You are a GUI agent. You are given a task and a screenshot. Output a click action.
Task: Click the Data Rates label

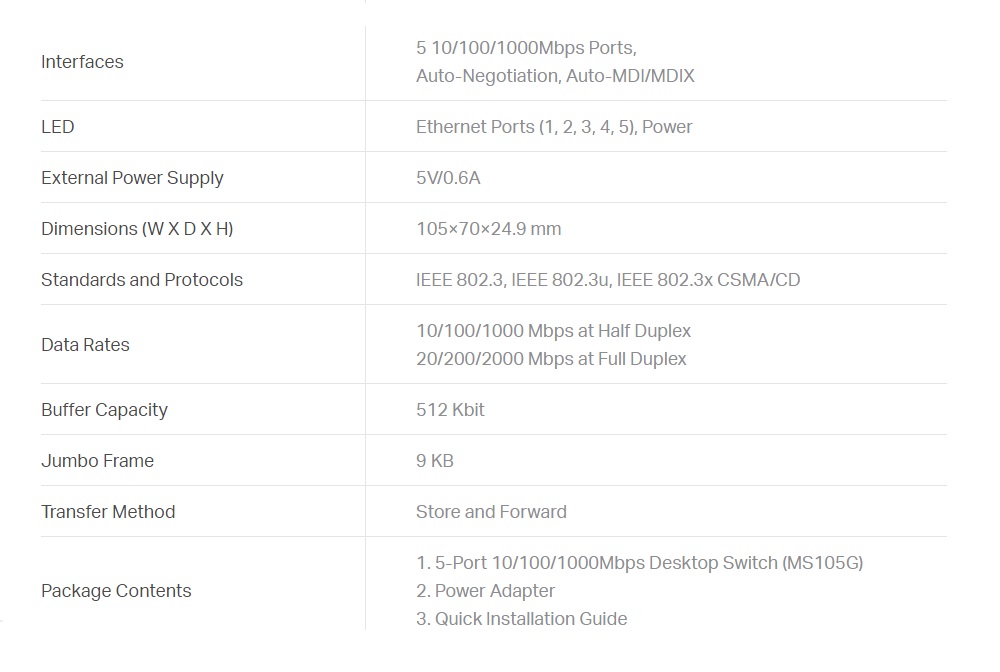[85, 345]
